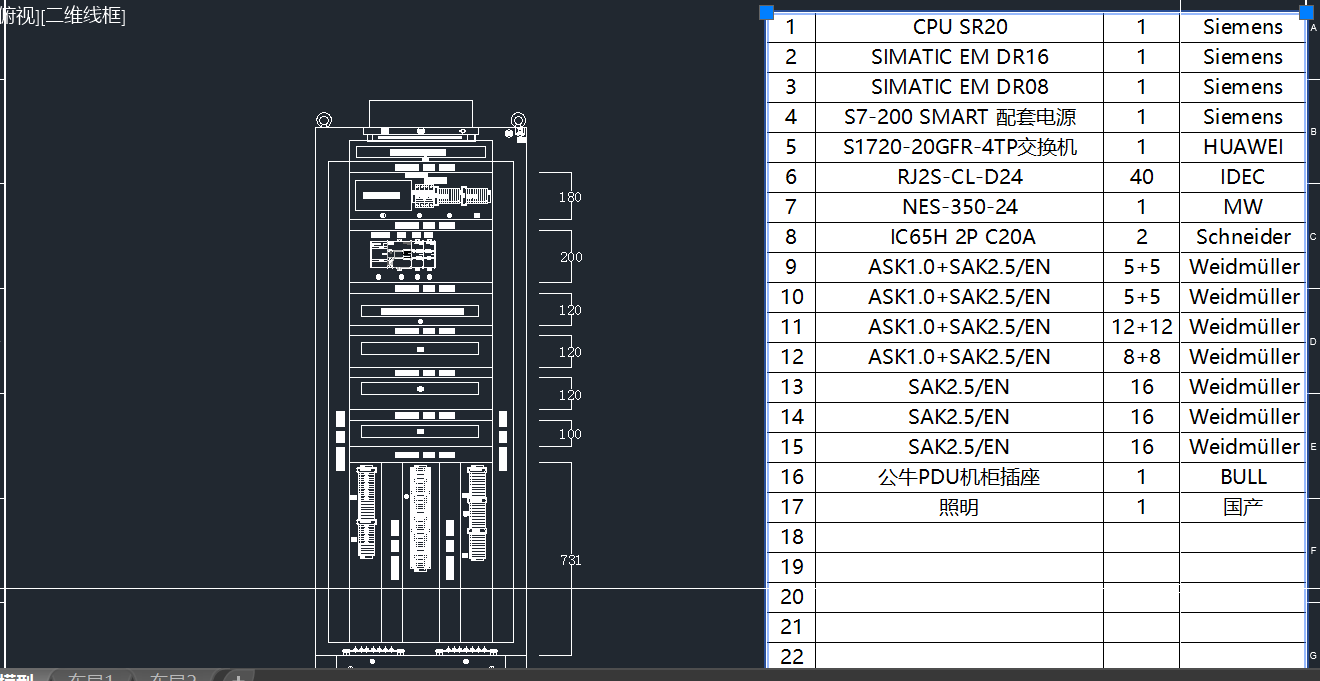Select the 100 dimension text
The height and width of the screenshot is (681, 1320).
coord(570,434)
